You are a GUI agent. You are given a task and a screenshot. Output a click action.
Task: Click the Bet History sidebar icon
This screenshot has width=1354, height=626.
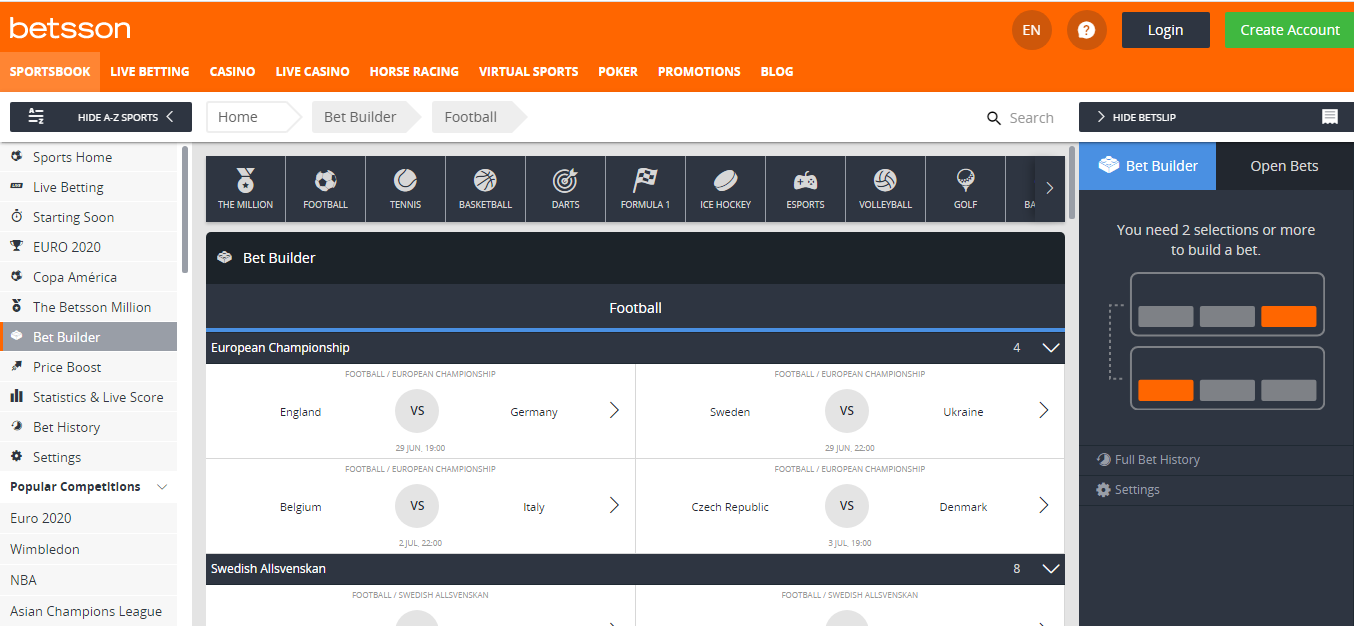pos(16,427)
